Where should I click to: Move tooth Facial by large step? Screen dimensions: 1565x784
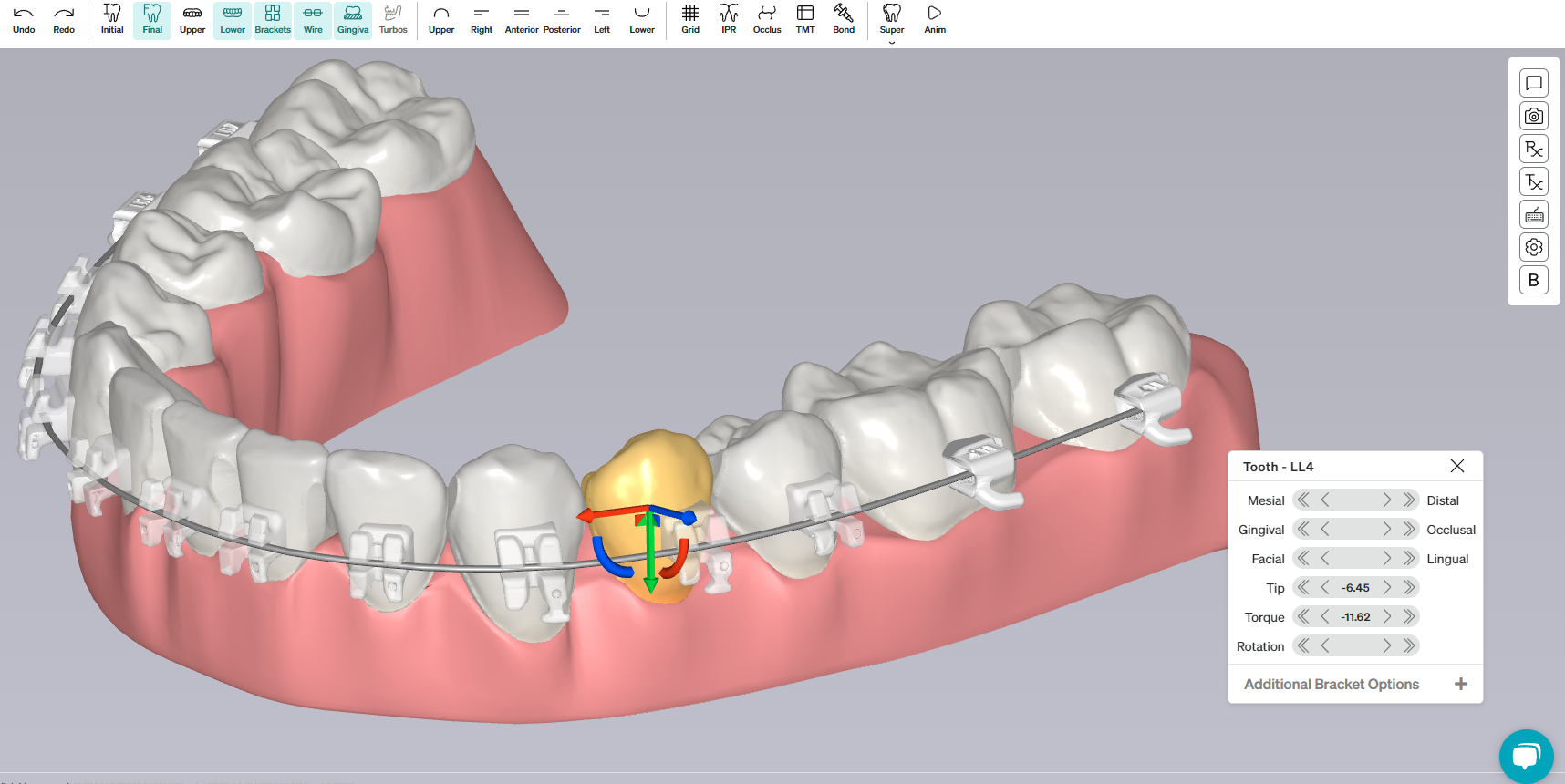pos(1303,558)
